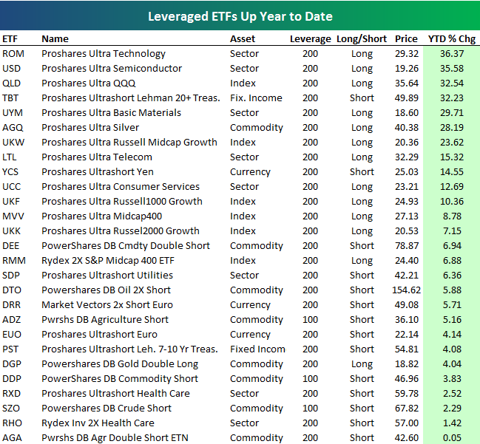Screen dimensions: 480x444
Task: Click the 154.62 price cell
Action: (x=406, y=290)
